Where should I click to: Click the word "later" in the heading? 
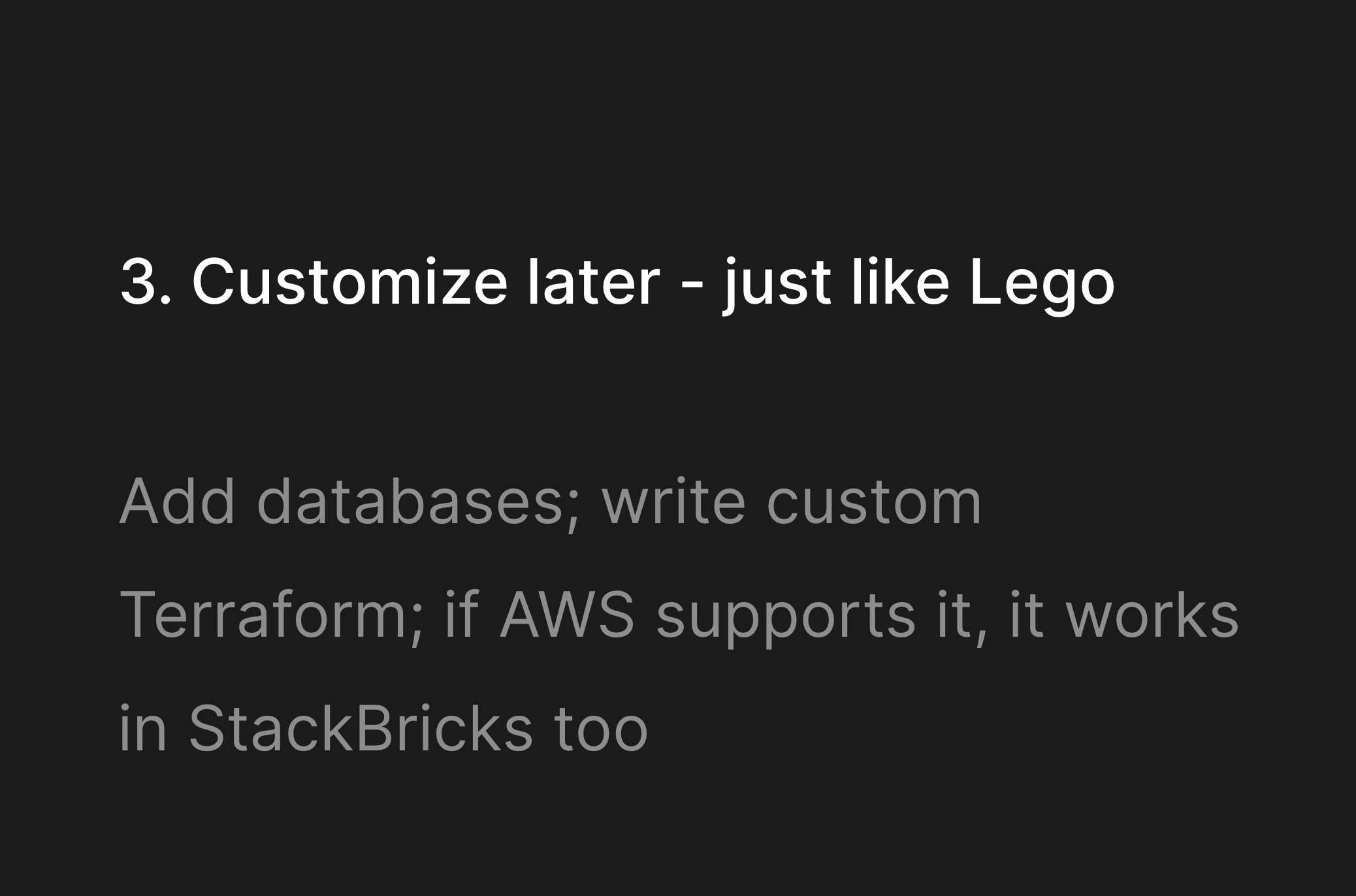pyautogui.click(x=593, y=281)
